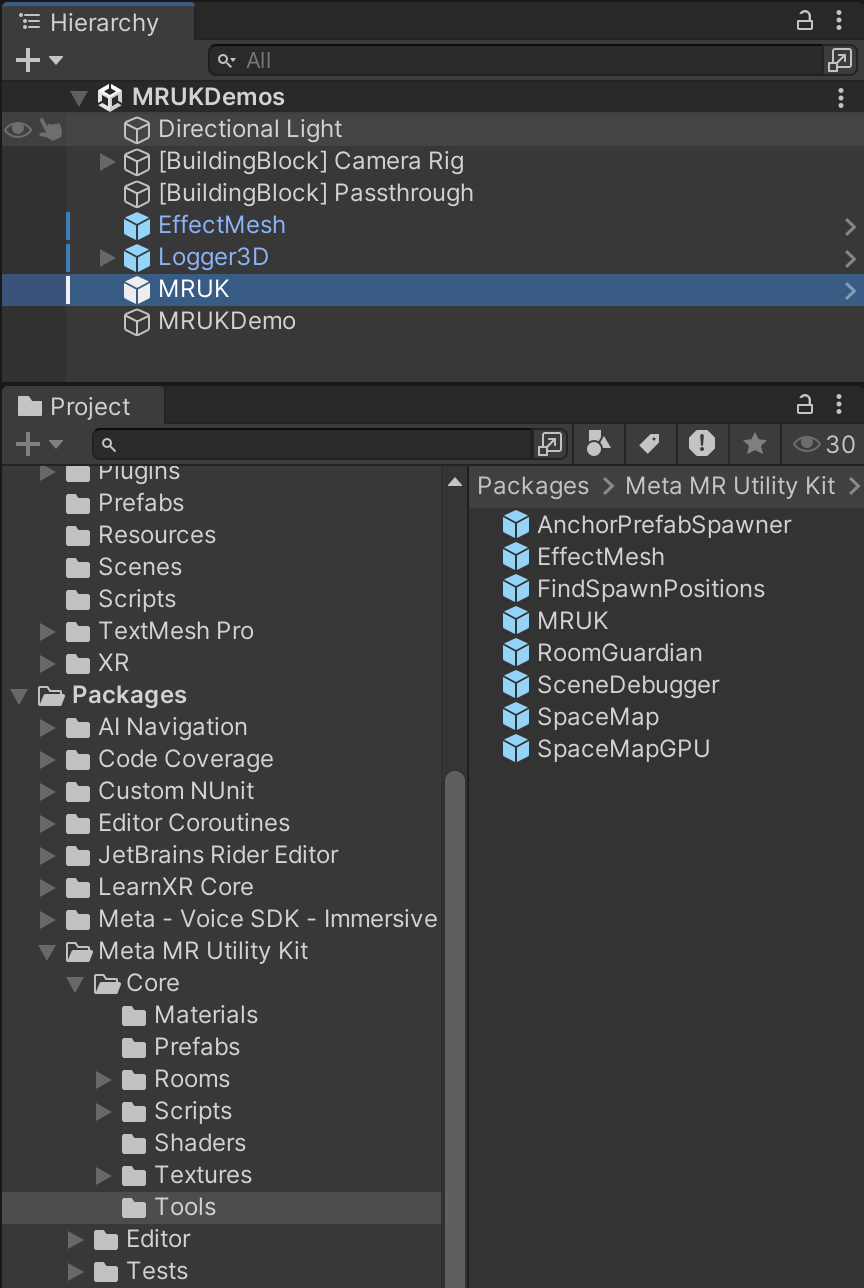This screenshot has height=1288, width=864.
Task: Click the search-by-label tag icon
Action: point(650,444)
